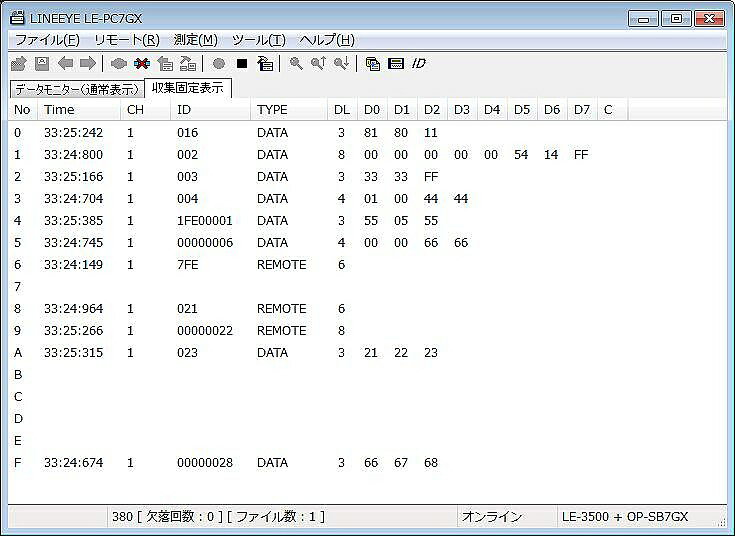Click empty row number B
Image resolution: width=735 pixels, height=536 pixels.
[x=18, y=375]
